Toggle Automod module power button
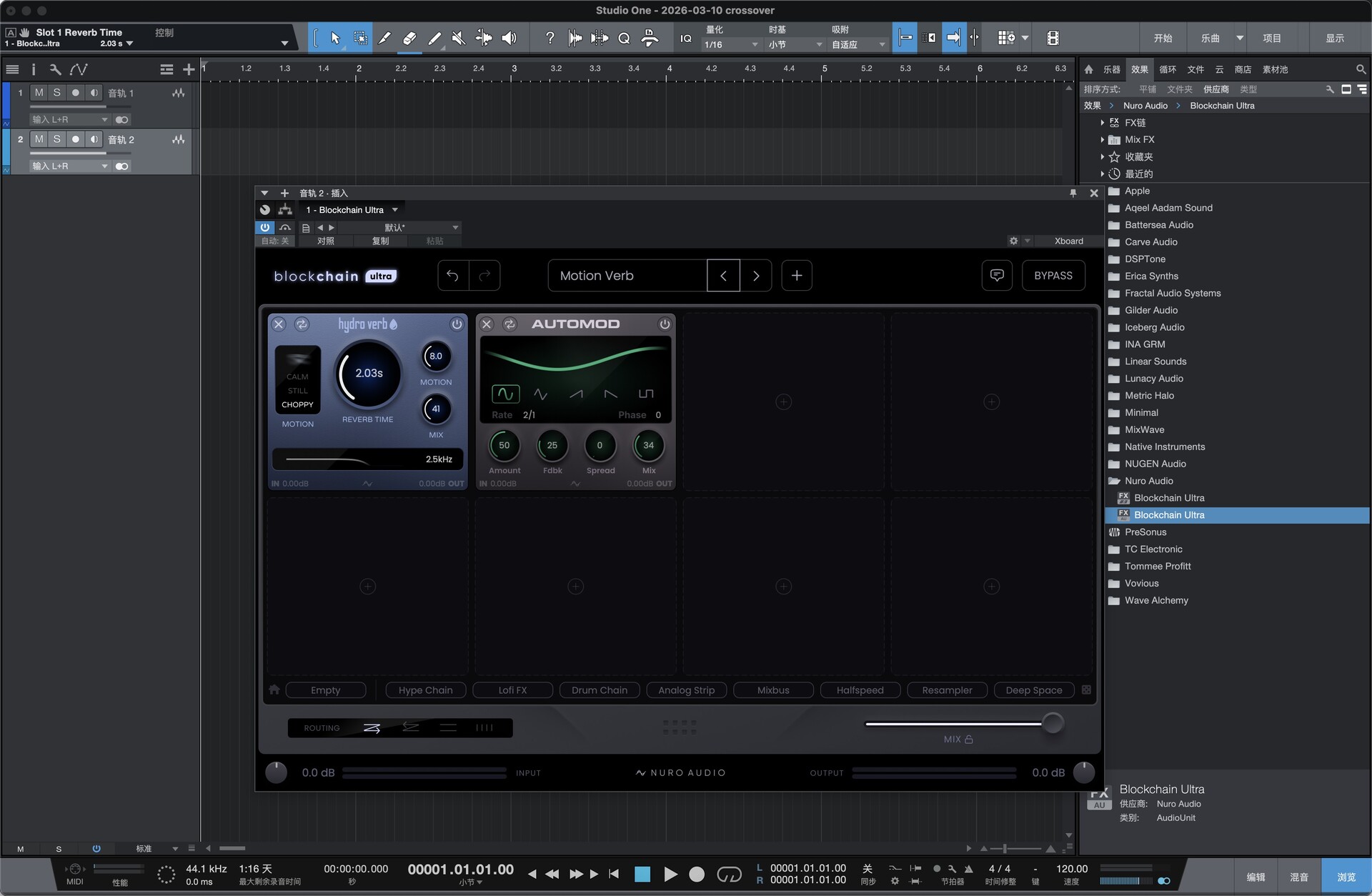This screenshot has width=1372, height=896. (x=664, y=324)
